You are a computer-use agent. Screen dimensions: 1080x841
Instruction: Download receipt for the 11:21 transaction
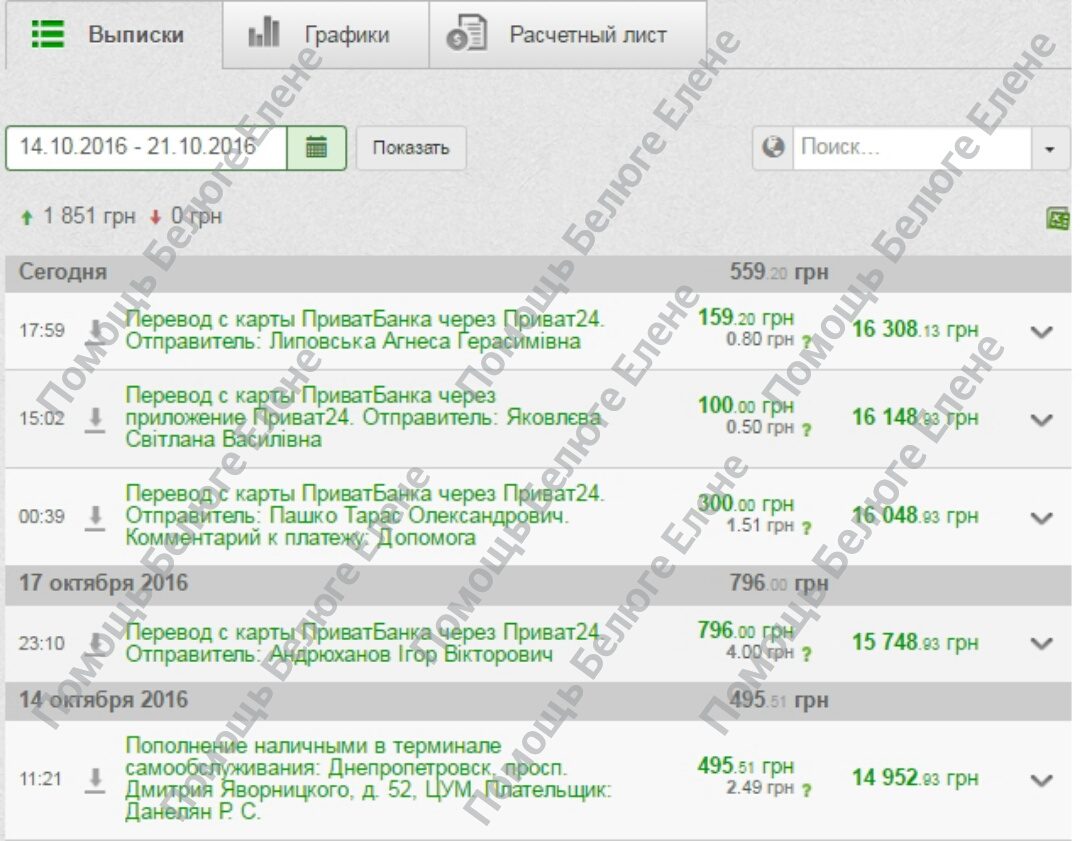point(96,780)
